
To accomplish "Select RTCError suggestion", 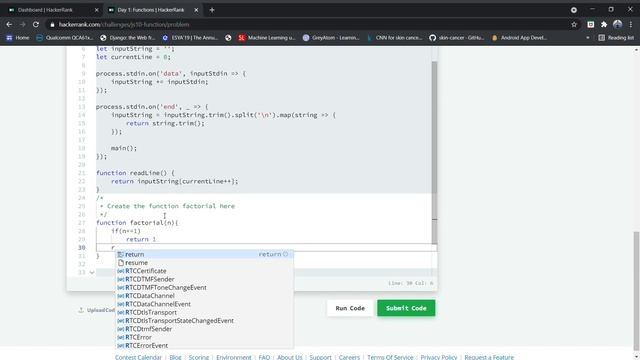I will (204, 337).
